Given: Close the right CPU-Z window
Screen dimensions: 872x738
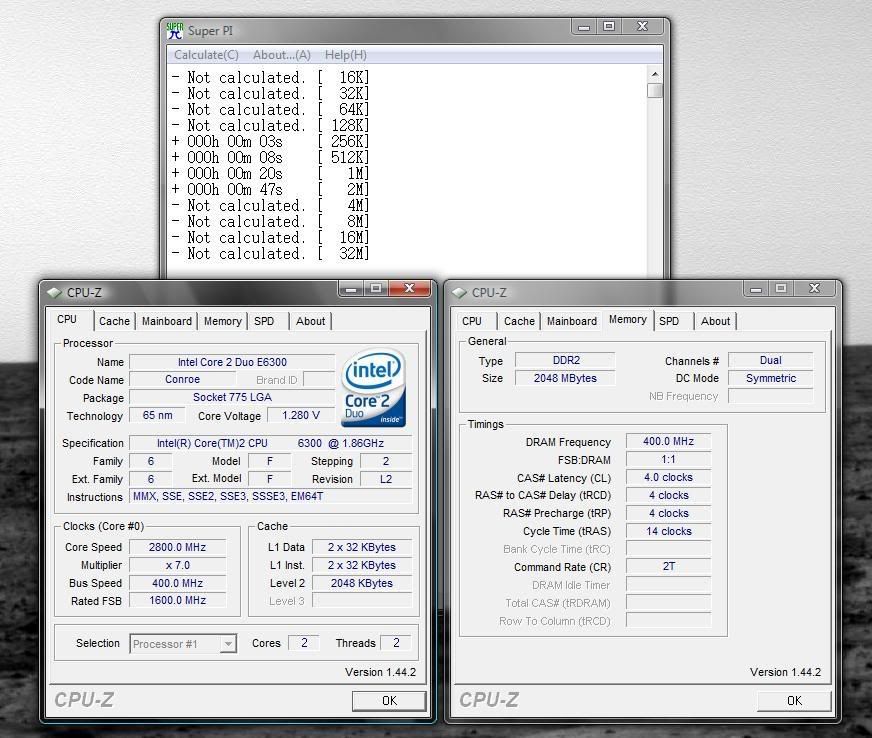Looking at the screenshot, I should tap(814, 289).
